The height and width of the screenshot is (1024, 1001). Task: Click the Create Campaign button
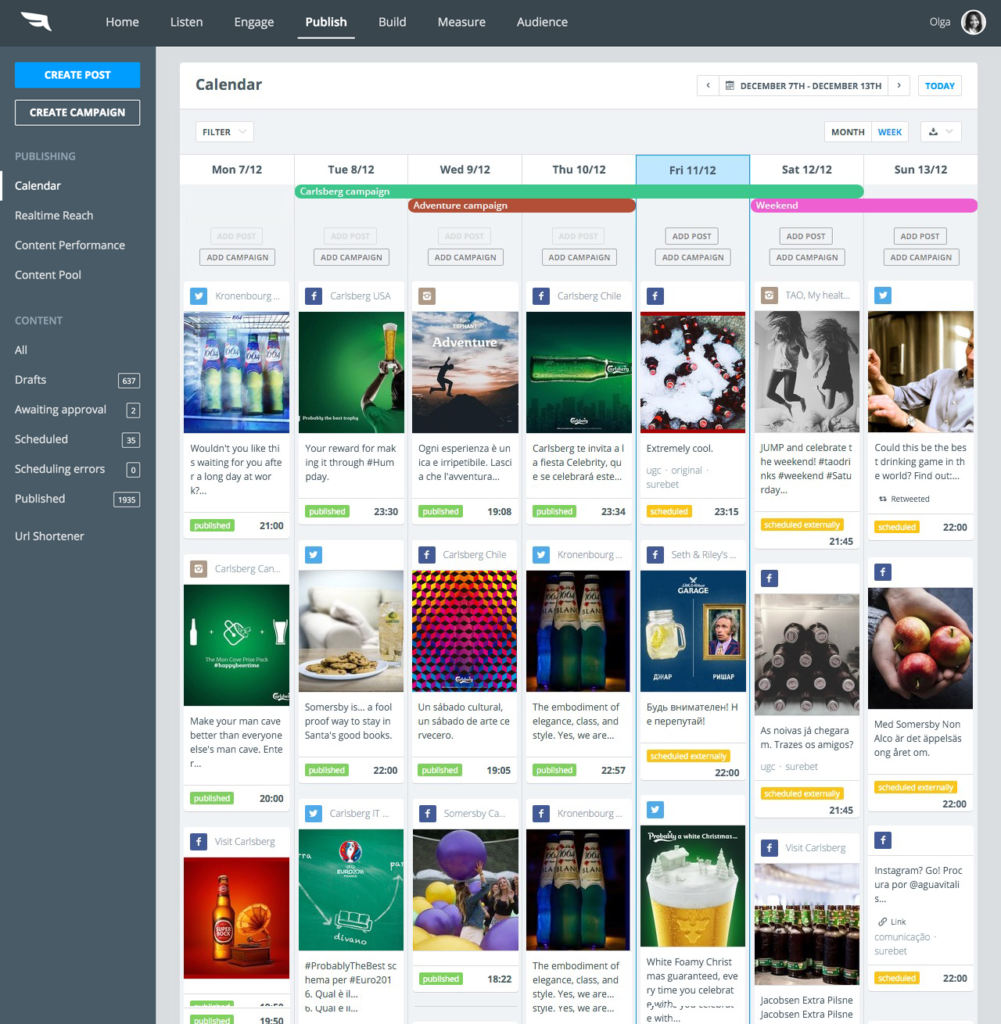(x=77, y=112)
